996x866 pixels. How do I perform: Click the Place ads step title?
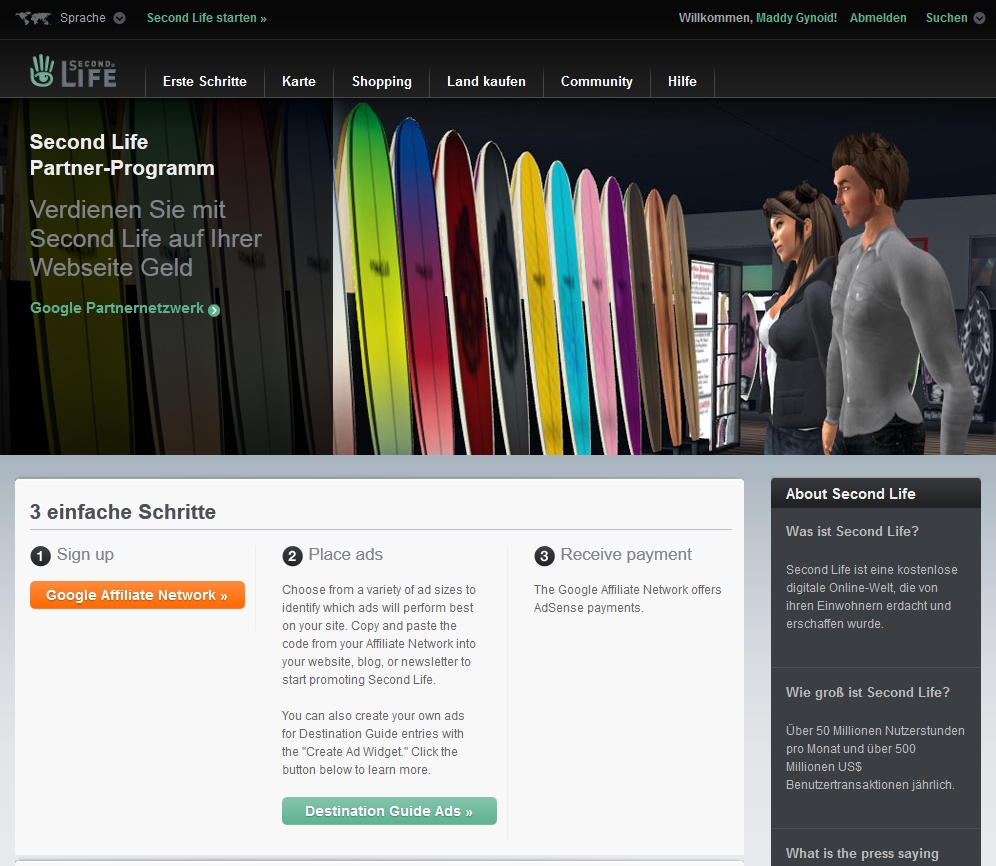click(x=346, y=554)
